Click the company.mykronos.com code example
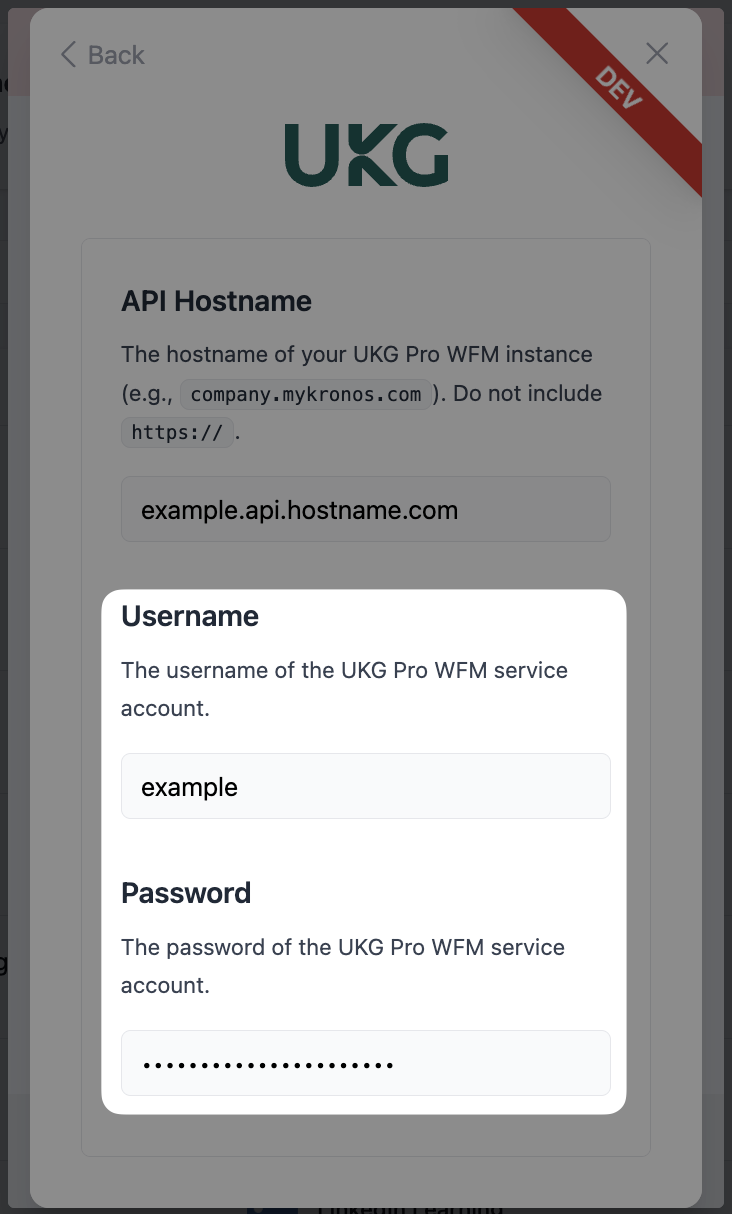Viewport: 732px width, 1214px height. click(x=306, y=394)
